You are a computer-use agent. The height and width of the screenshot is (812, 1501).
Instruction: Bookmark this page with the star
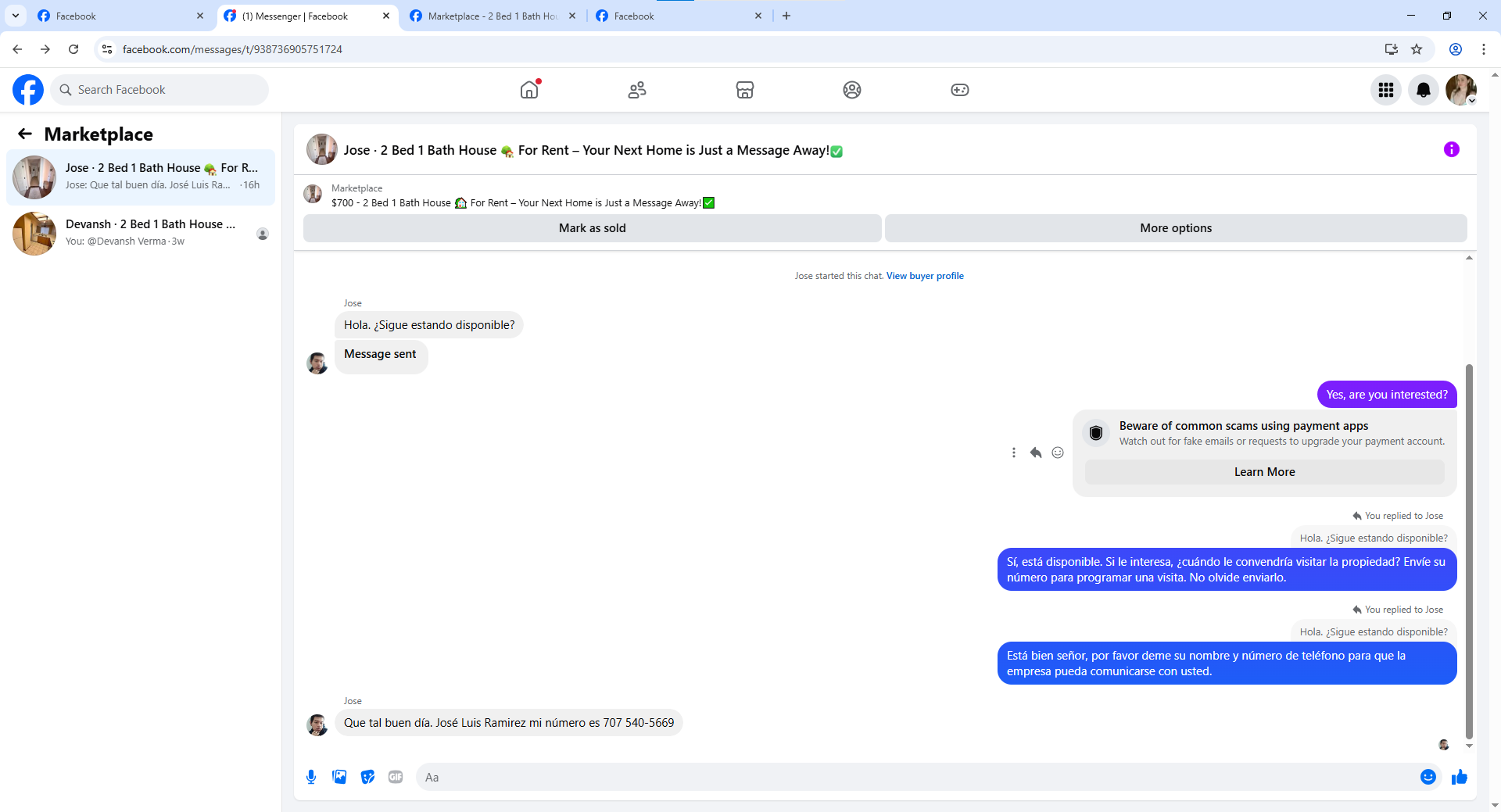tap(1417, 49)
